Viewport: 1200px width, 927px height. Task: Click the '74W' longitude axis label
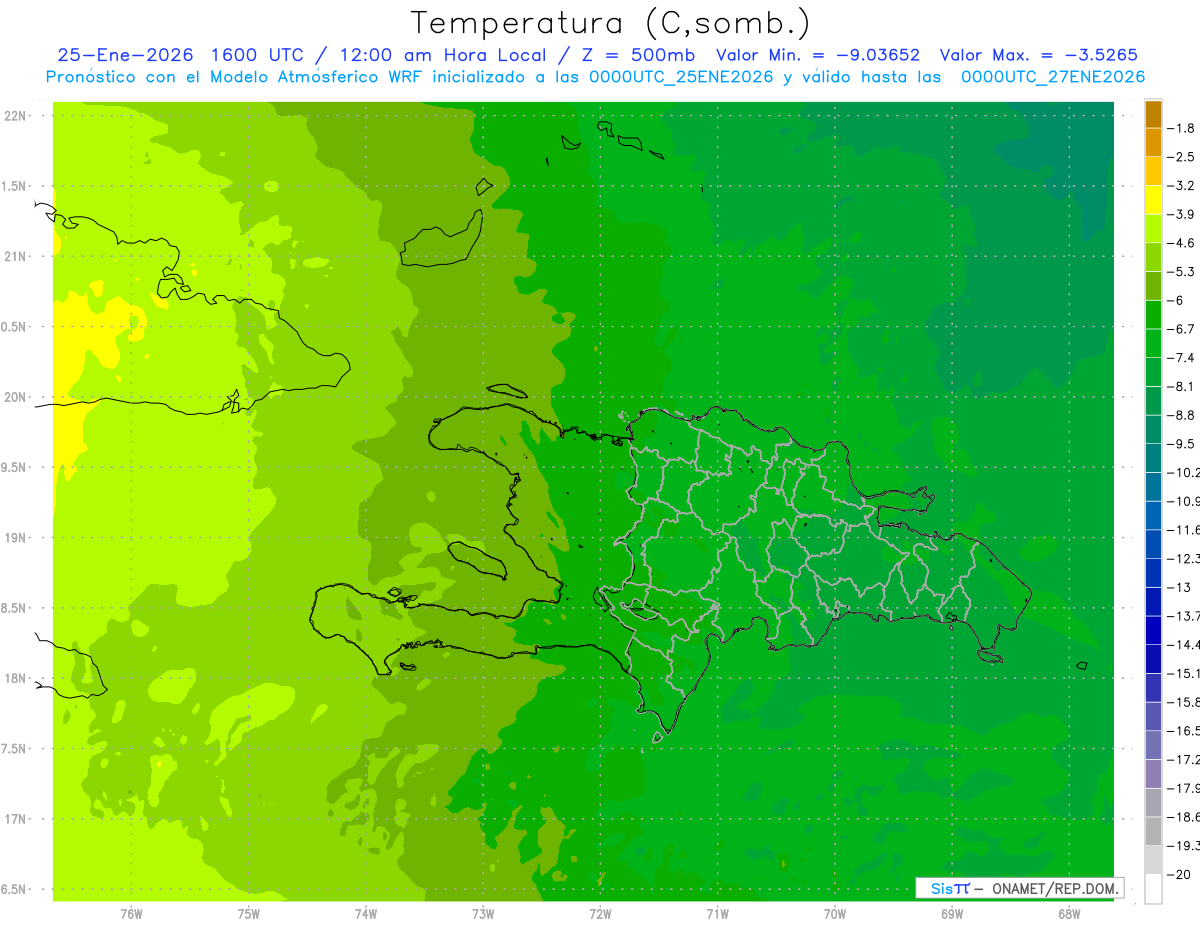[x=366, y=914]
